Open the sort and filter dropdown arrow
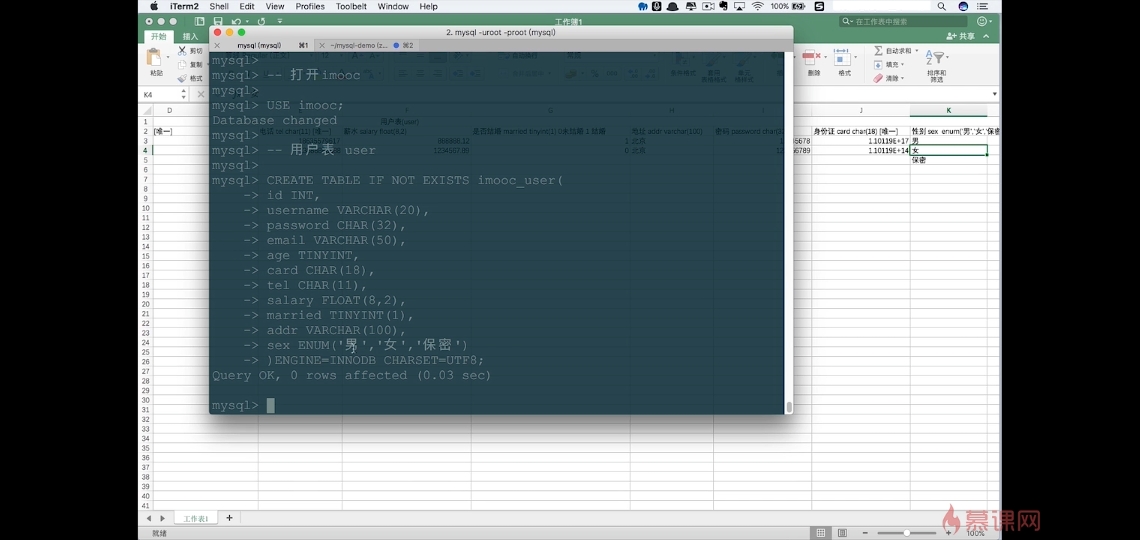This screenshot has width=1140, height=540. pos(947,57)
